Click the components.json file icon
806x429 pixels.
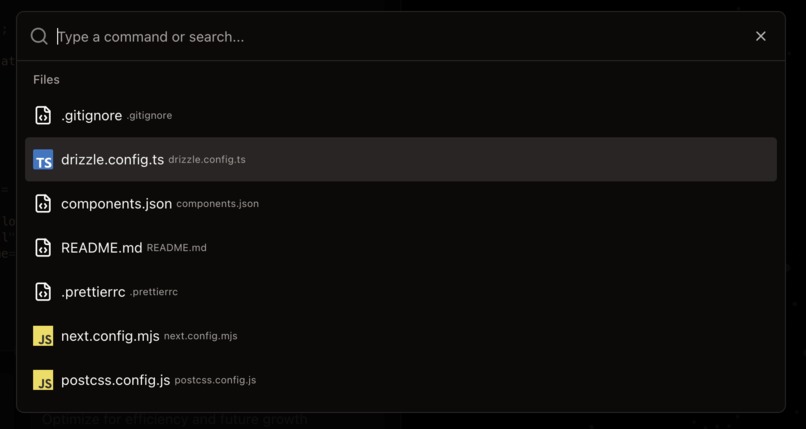point(43,203)
